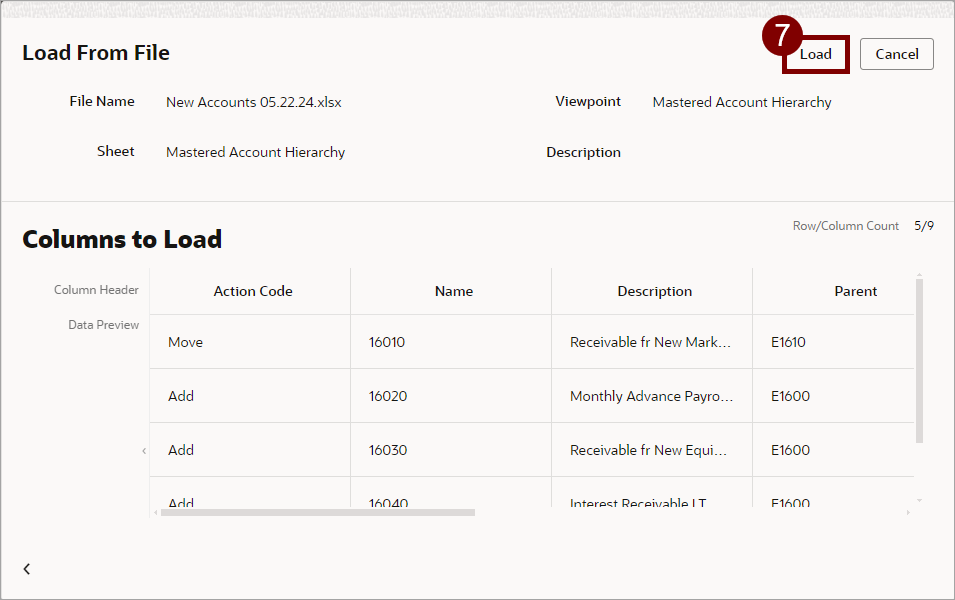Click the vertical scrollbar thumb beside the table
This screenshot has height=600, width=955.
coord(919,360)
